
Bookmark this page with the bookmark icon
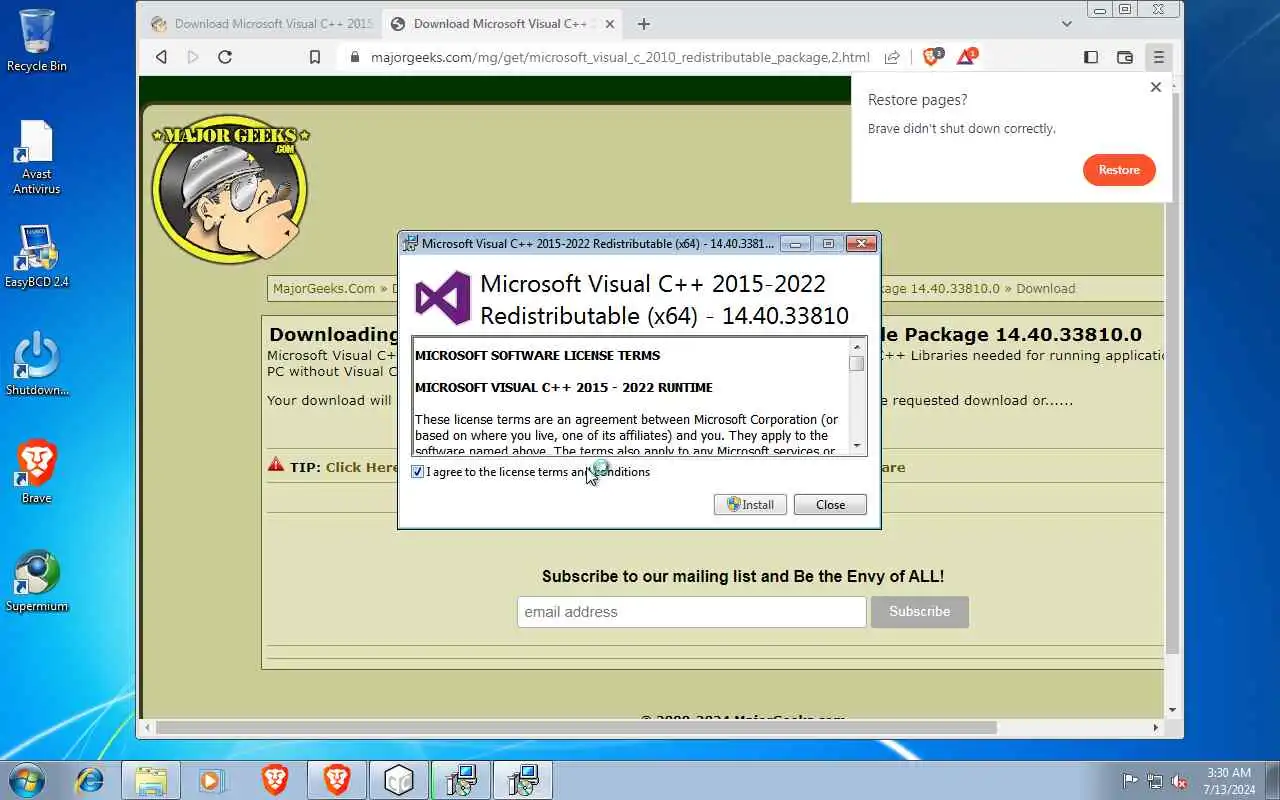[x=315, y=57]
